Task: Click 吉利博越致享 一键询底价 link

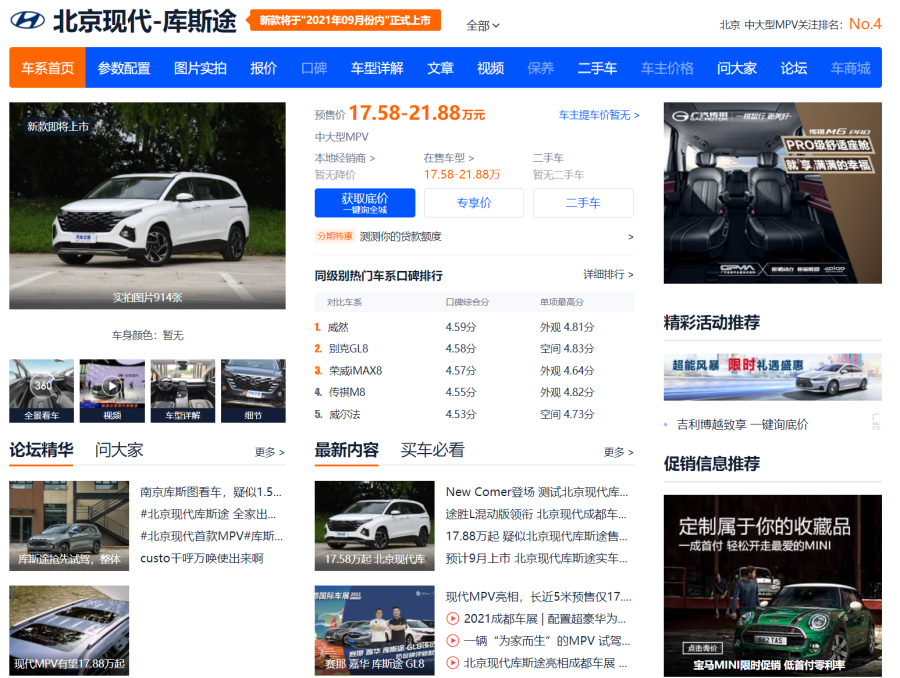Action: [x=742, y=424]
